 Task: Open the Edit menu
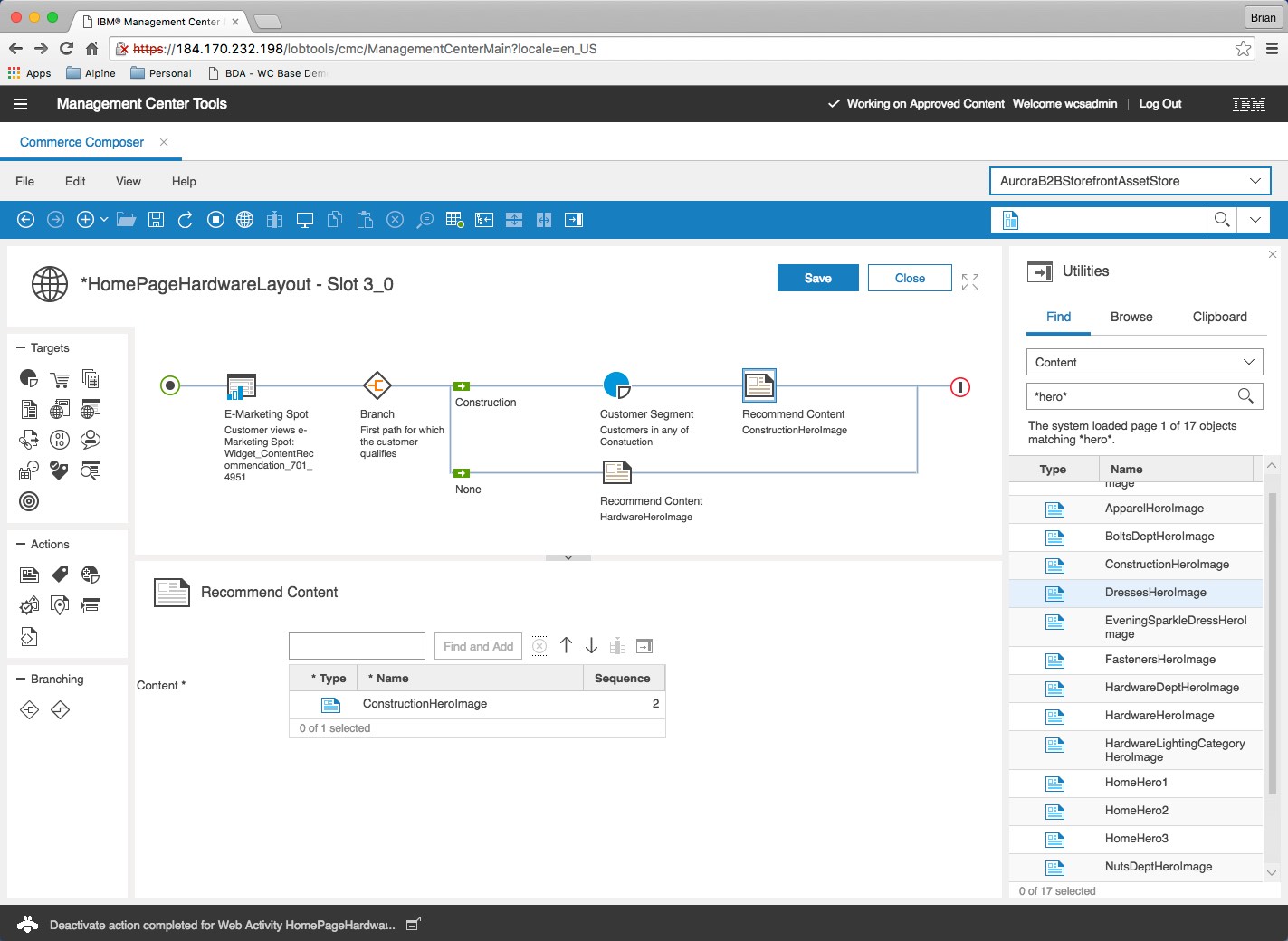pyautogui.click(x=75, y=181)
